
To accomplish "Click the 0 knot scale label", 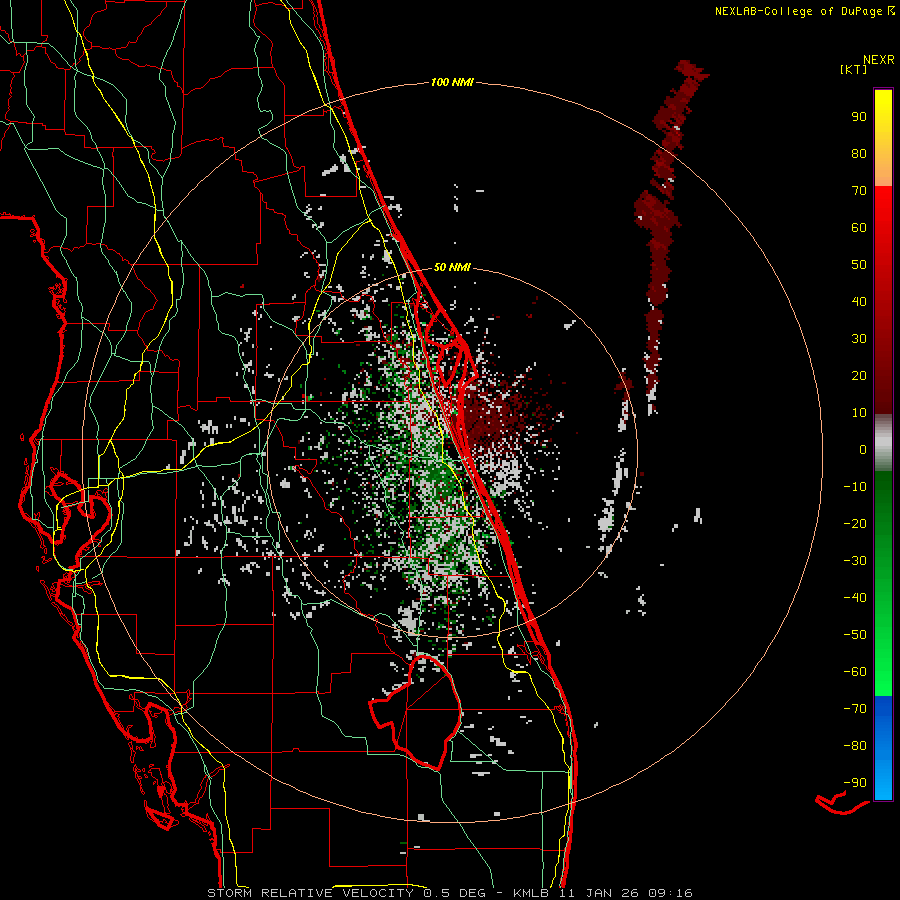I will pos(863,449).
